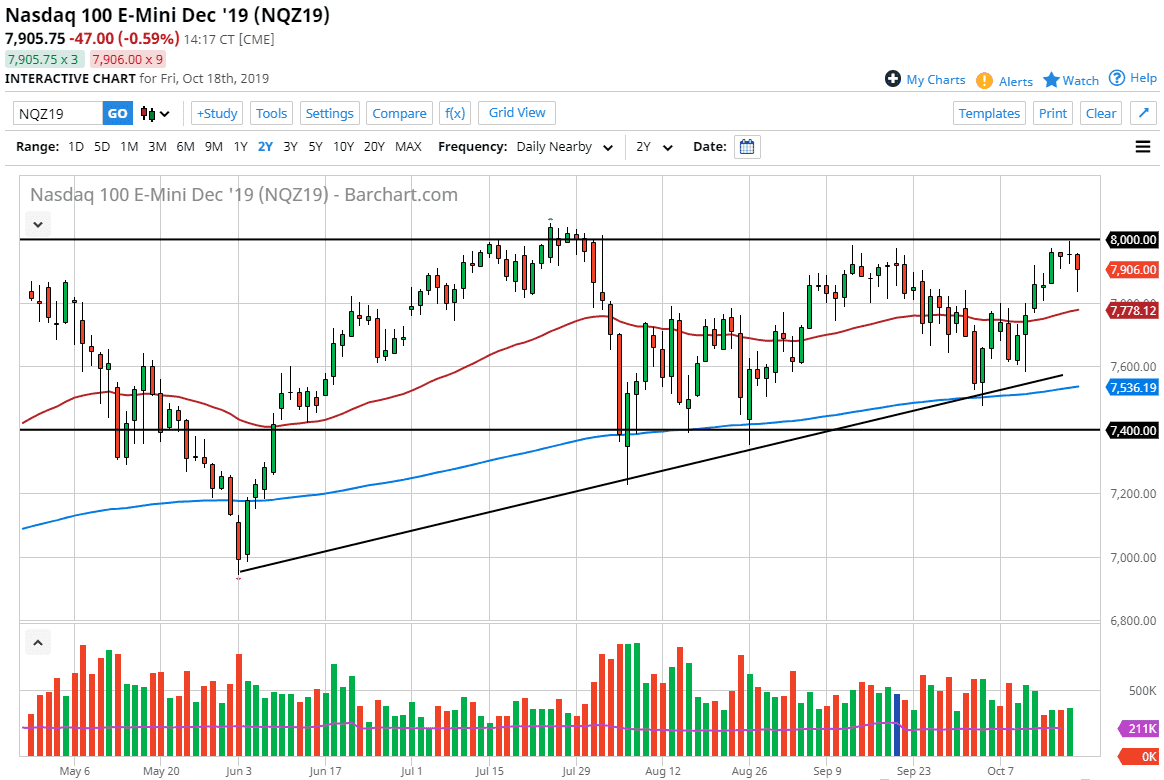This screenshot has width=1164, height=780.
Task: Select the MAX range option
Action: (408, 147)
